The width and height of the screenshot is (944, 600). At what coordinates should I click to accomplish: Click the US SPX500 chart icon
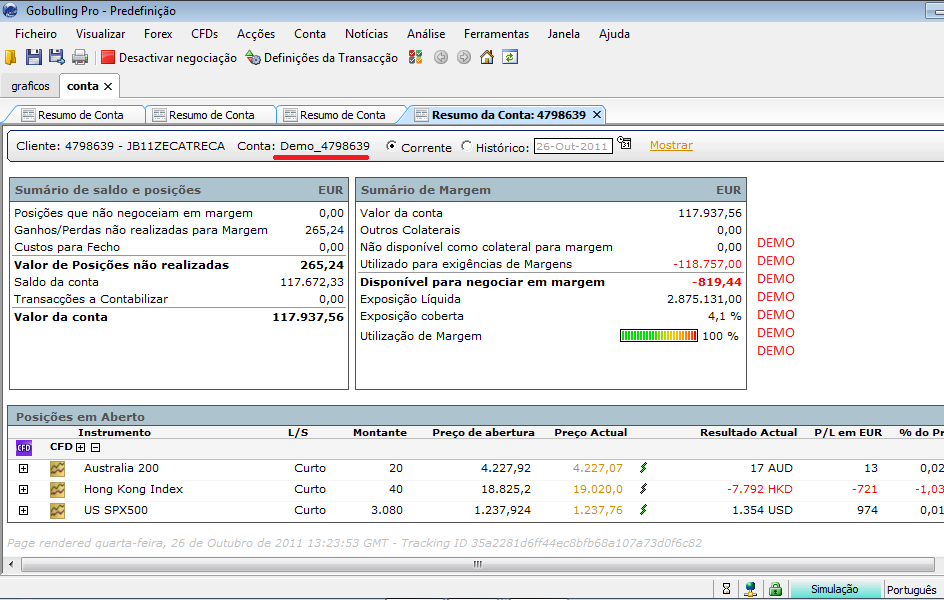pyautogui.click(x=57, y=510)
